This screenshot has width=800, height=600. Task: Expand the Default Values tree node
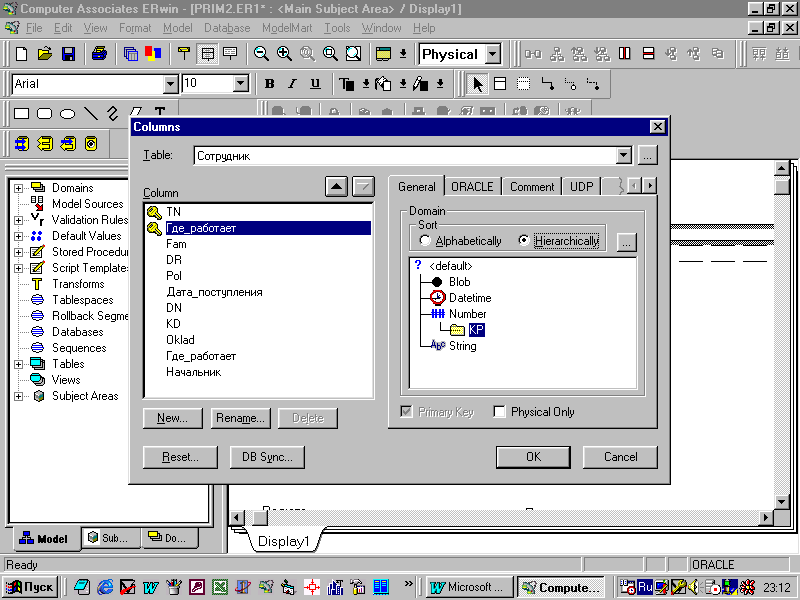18,236
